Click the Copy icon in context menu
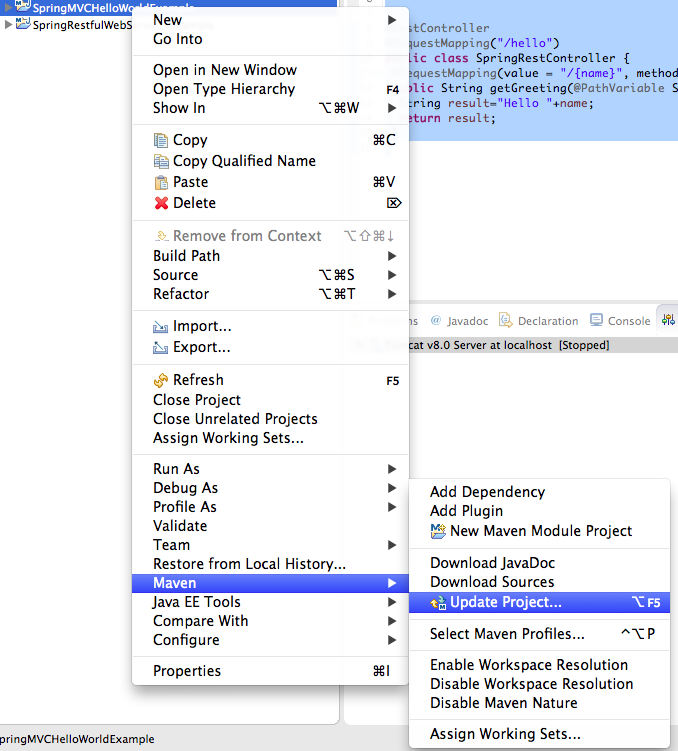 pyautogui.click(x=161, y=140)
